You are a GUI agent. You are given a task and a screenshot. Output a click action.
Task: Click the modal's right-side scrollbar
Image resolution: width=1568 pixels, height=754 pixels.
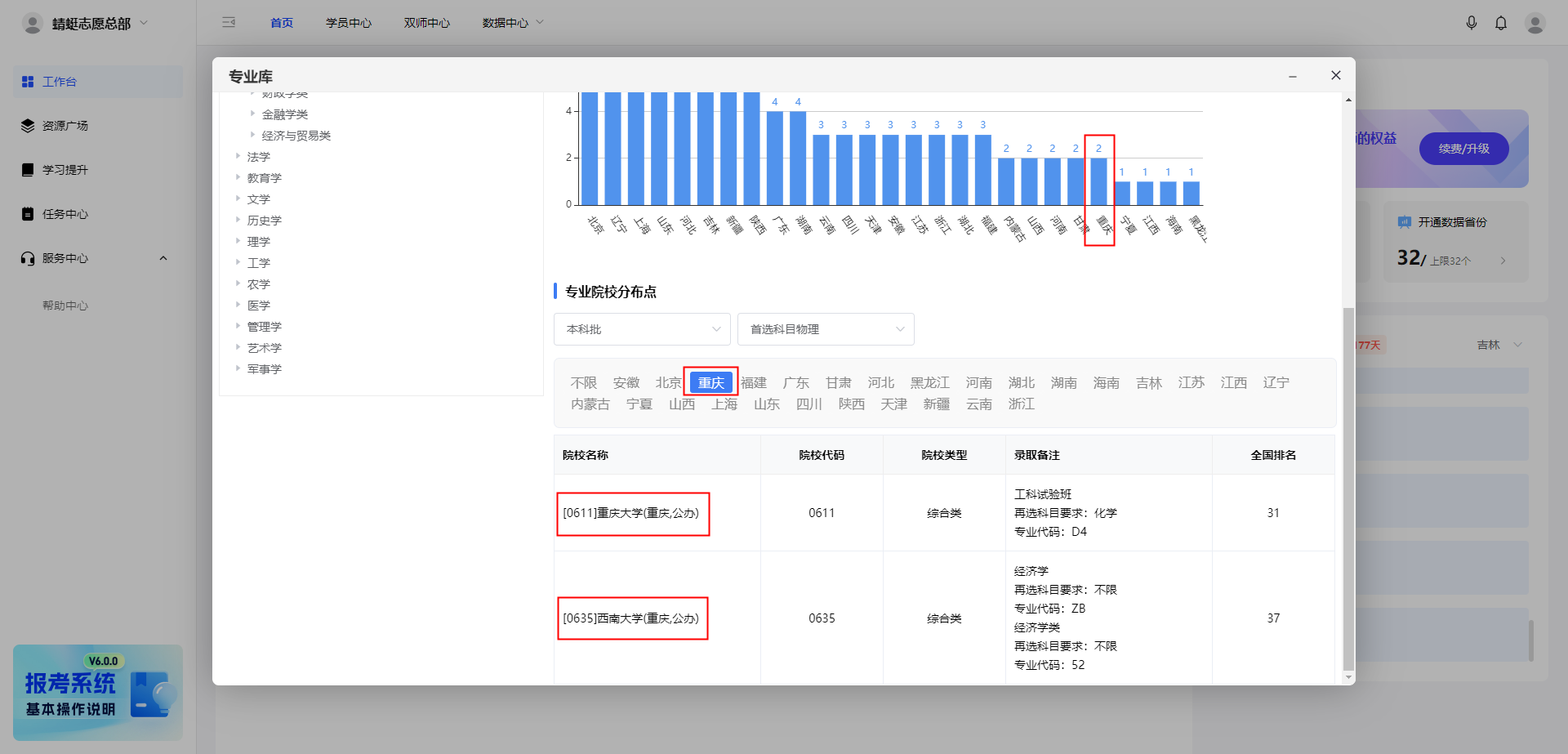click(x=1347, y=490)
